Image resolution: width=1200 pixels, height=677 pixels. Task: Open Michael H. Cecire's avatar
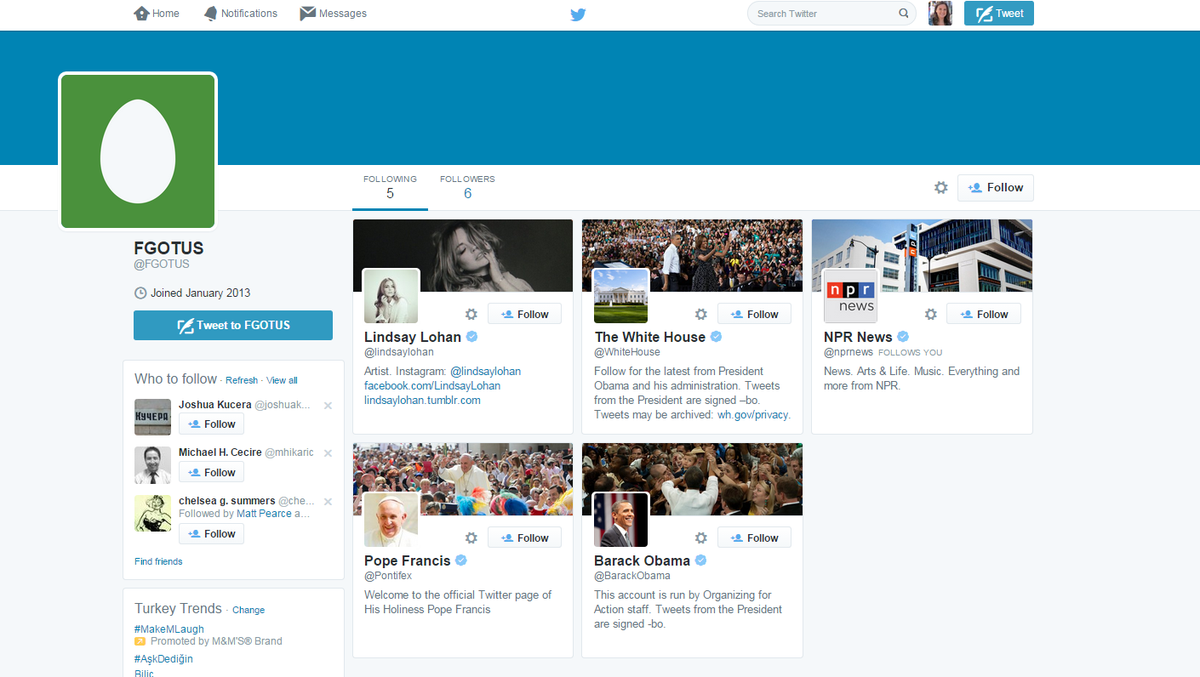[x=153, y=465]
